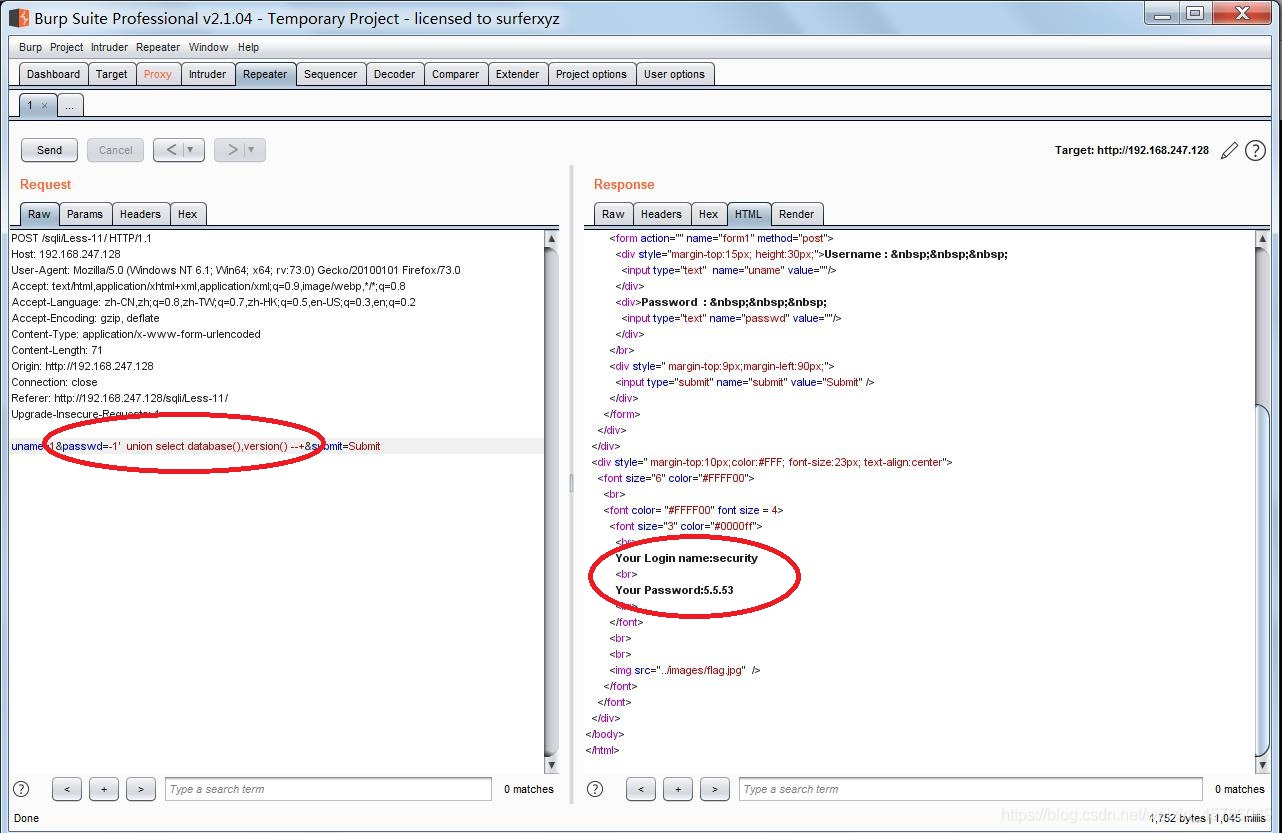The image size is (1282, 833).
Task: Select the response Raw tab
Action: (x=613, y=214)
